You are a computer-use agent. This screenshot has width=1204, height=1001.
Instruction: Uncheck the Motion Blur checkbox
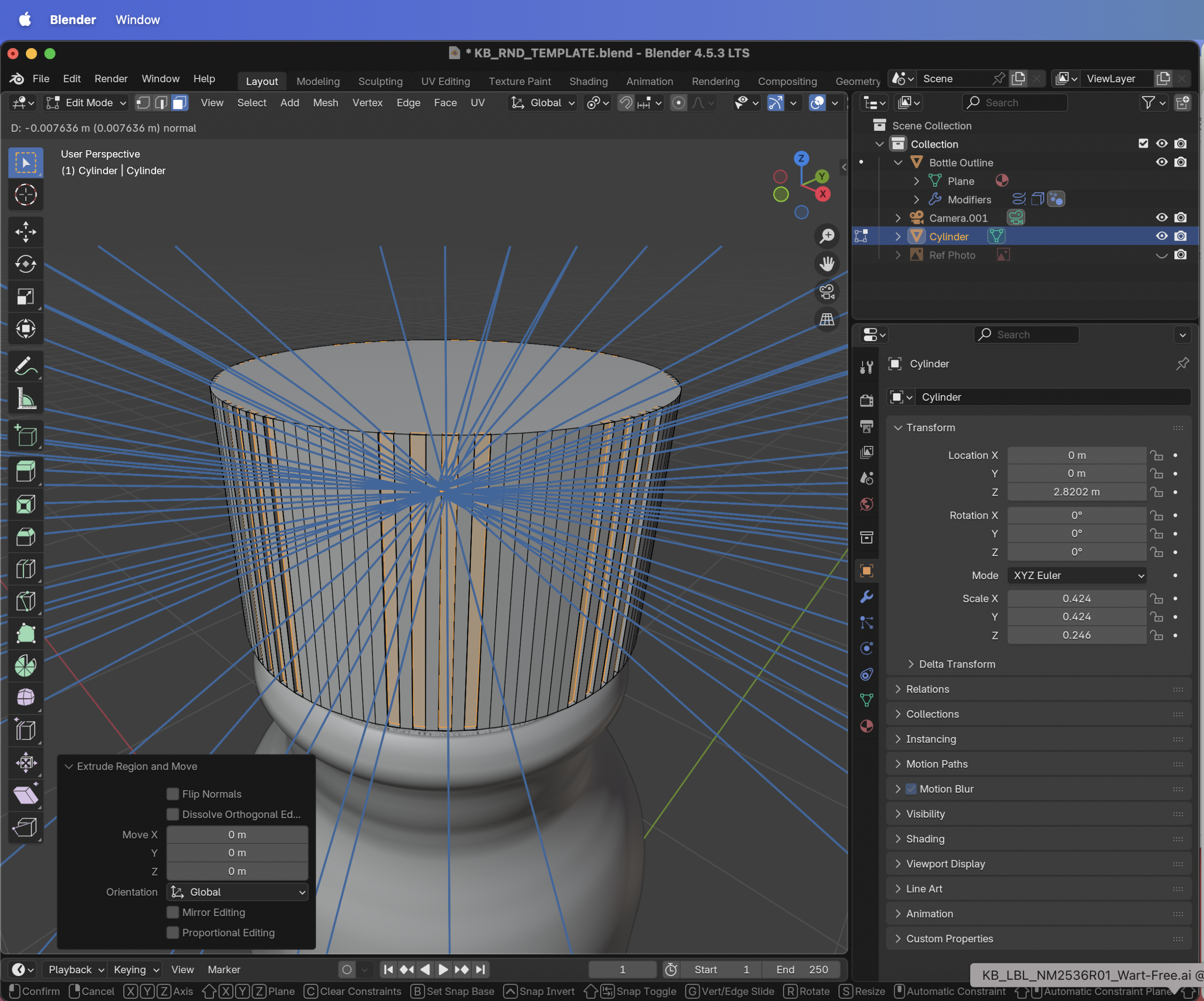(x=911, y=789)
